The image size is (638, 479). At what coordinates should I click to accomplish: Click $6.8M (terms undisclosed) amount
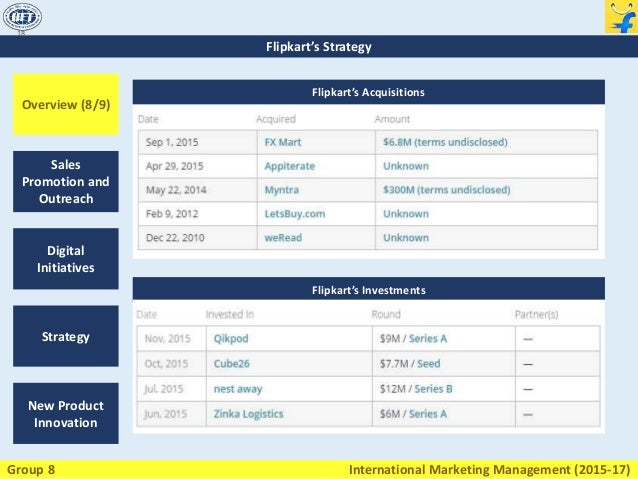[x=446, y=142]
